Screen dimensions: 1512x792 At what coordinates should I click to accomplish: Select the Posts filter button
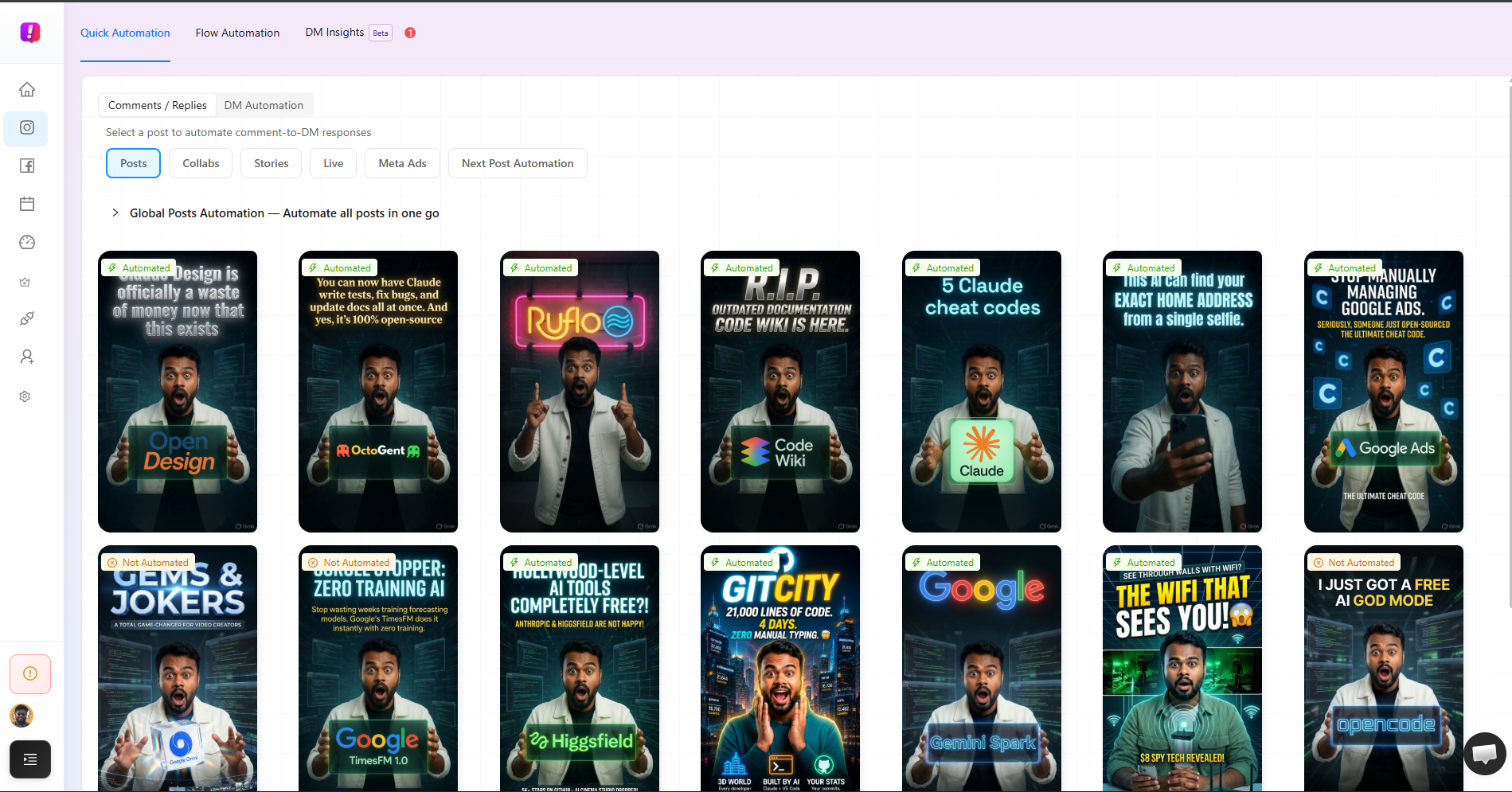pos(133,163)
